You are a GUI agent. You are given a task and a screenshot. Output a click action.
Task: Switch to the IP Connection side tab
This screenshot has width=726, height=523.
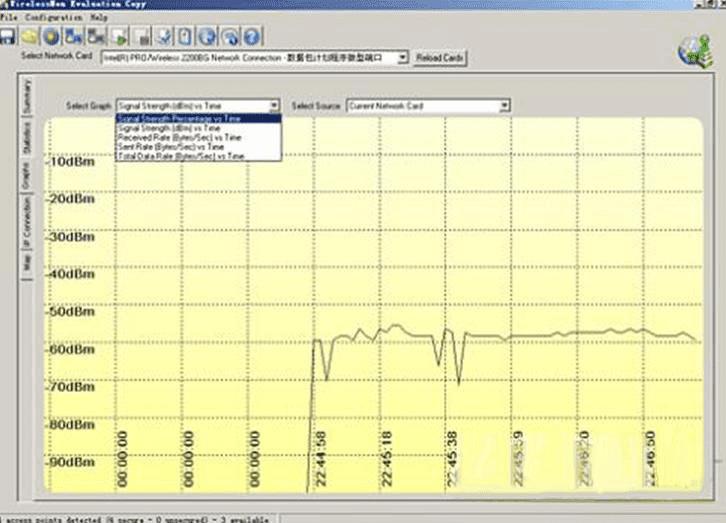pyautogui.click(x=27, y=223)
